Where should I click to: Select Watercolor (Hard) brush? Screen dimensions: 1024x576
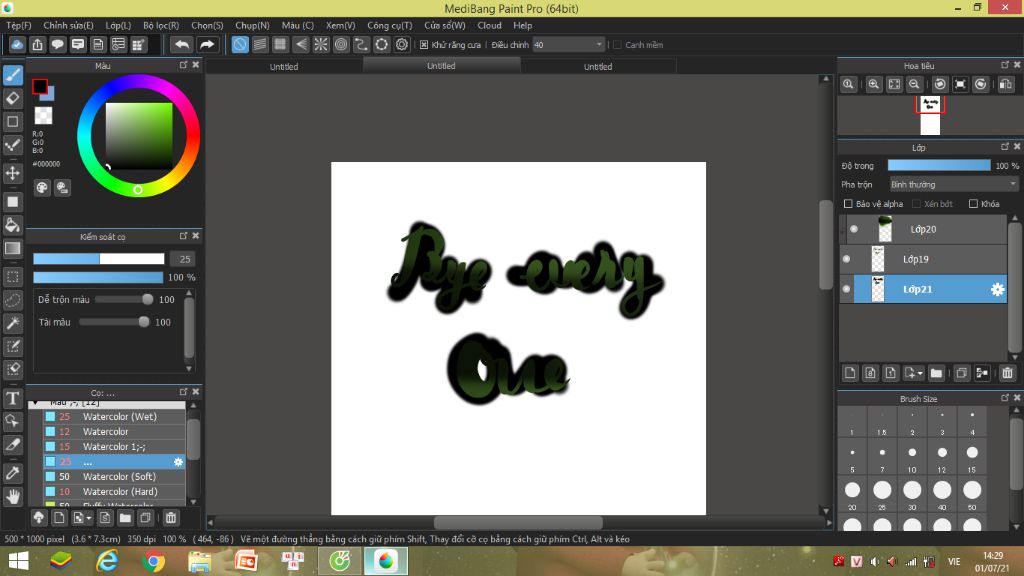pyautogui.click(x=115, y=492)
